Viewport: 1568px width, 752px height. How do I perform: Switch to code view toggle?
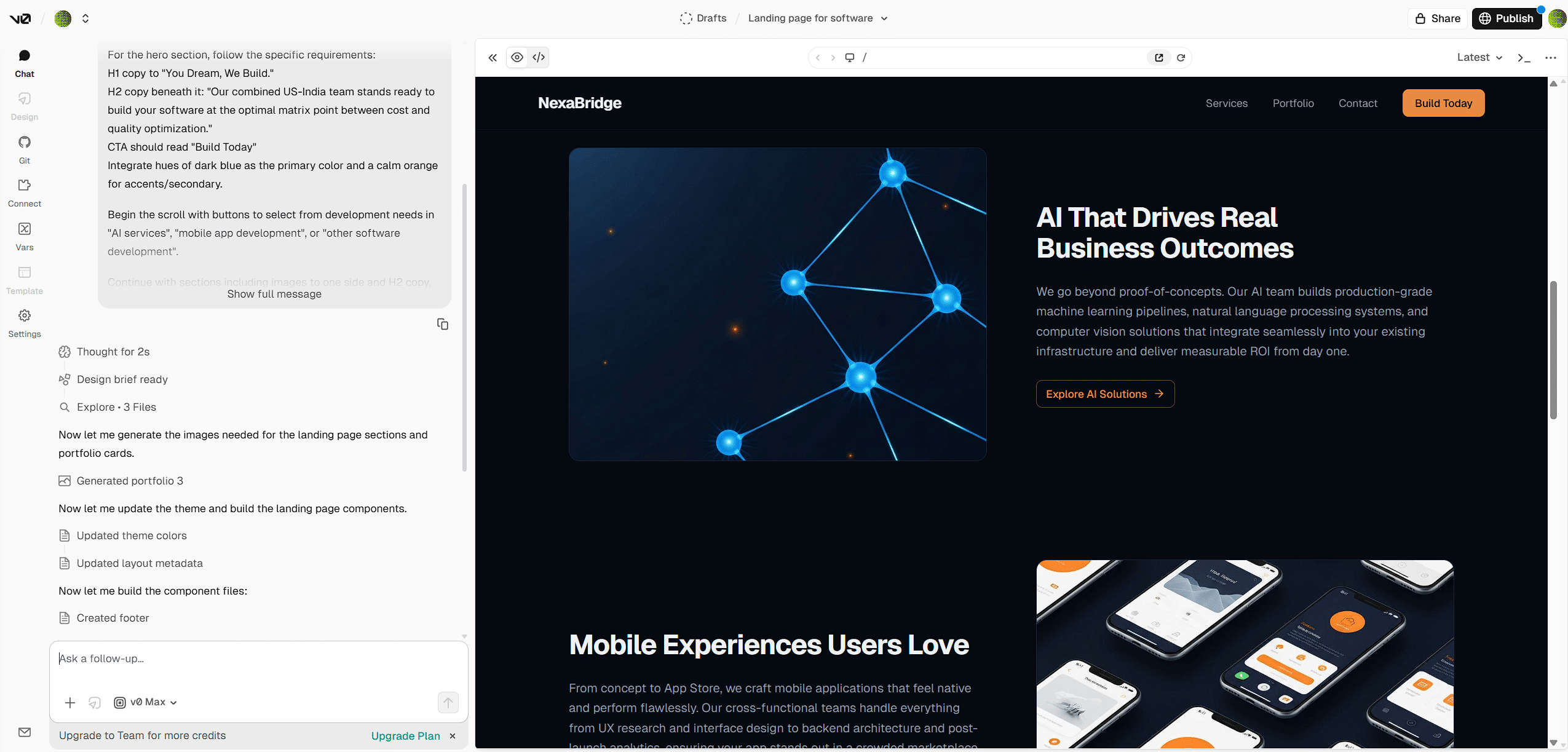pyautogui.click(x=539, y=58)
